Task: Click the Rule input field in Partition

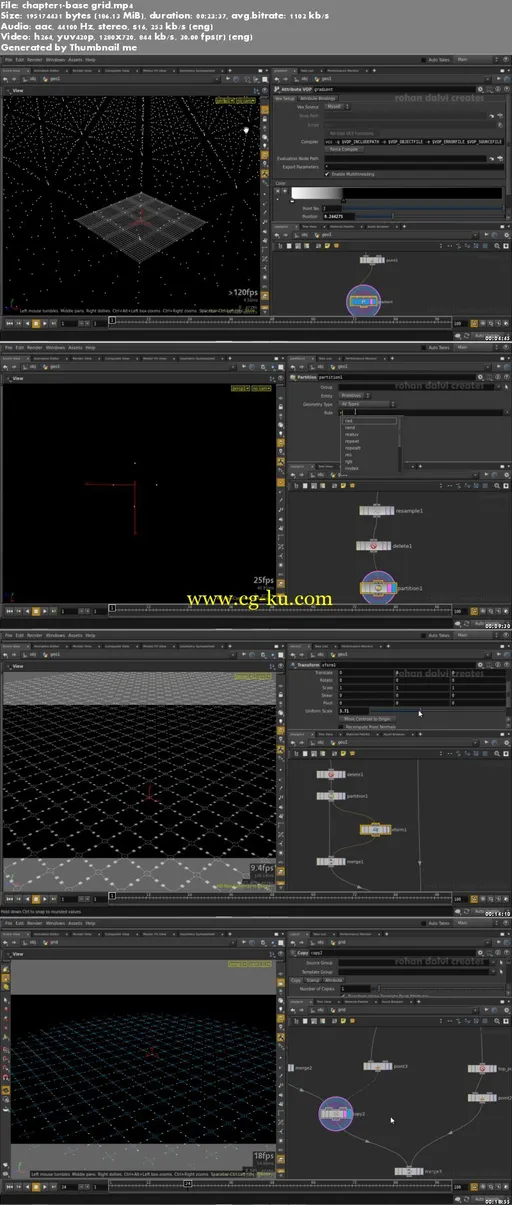Action: coord(419,411)
